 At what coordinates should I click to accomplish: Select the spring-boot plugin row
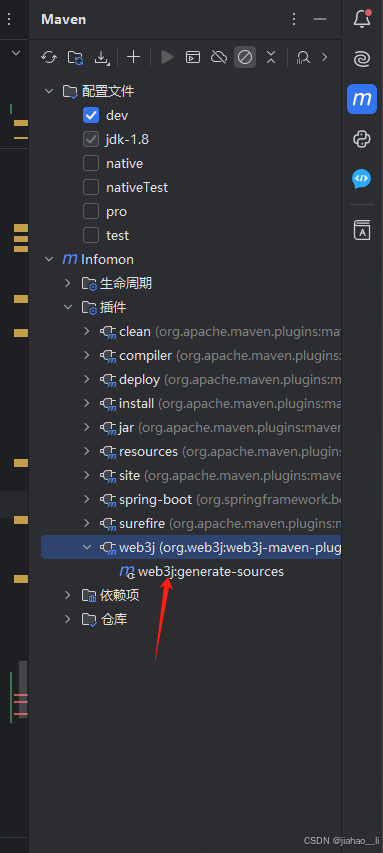coord(190,499)
